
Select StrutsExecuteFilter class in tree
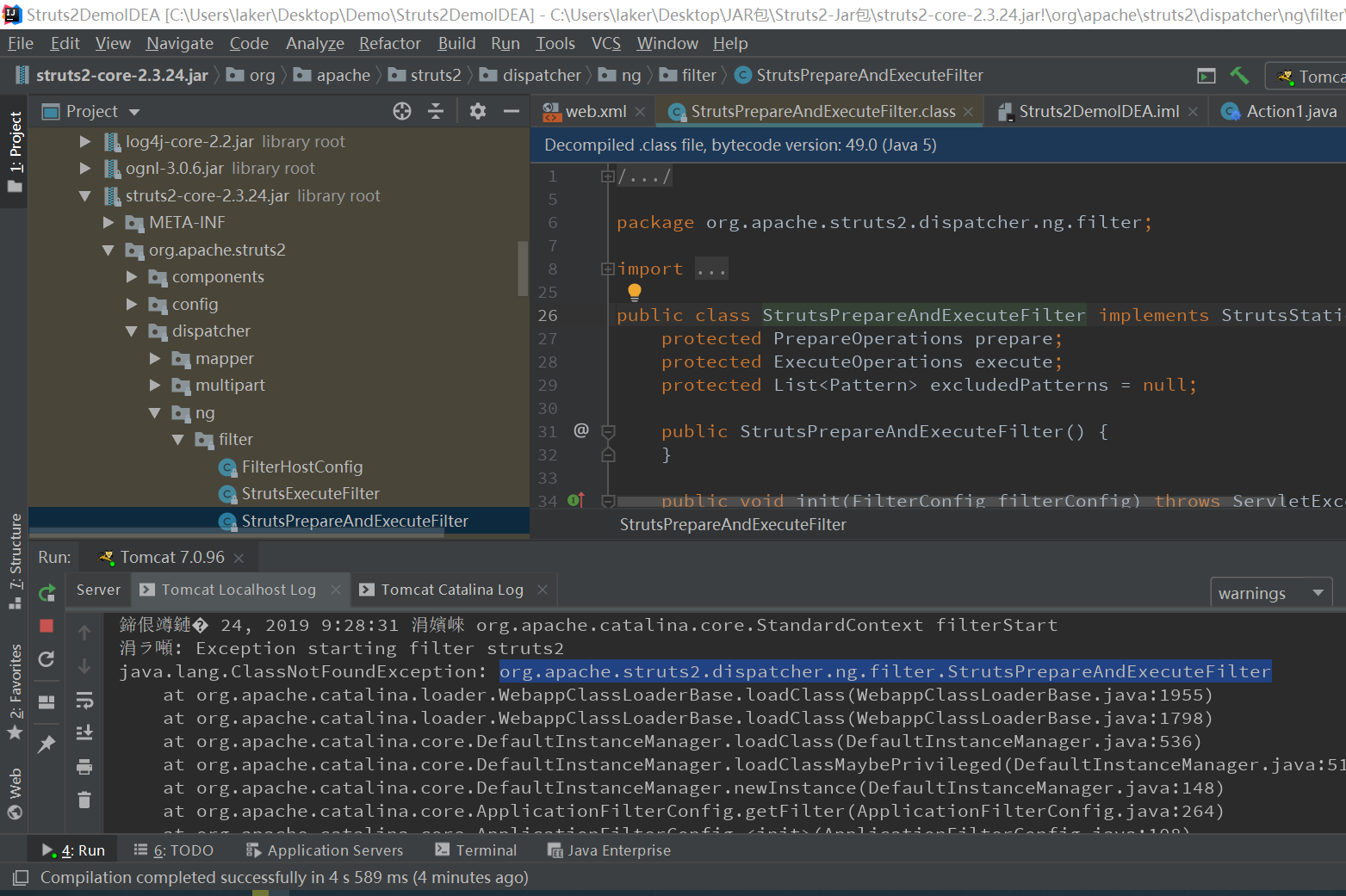tap(310, 494)
